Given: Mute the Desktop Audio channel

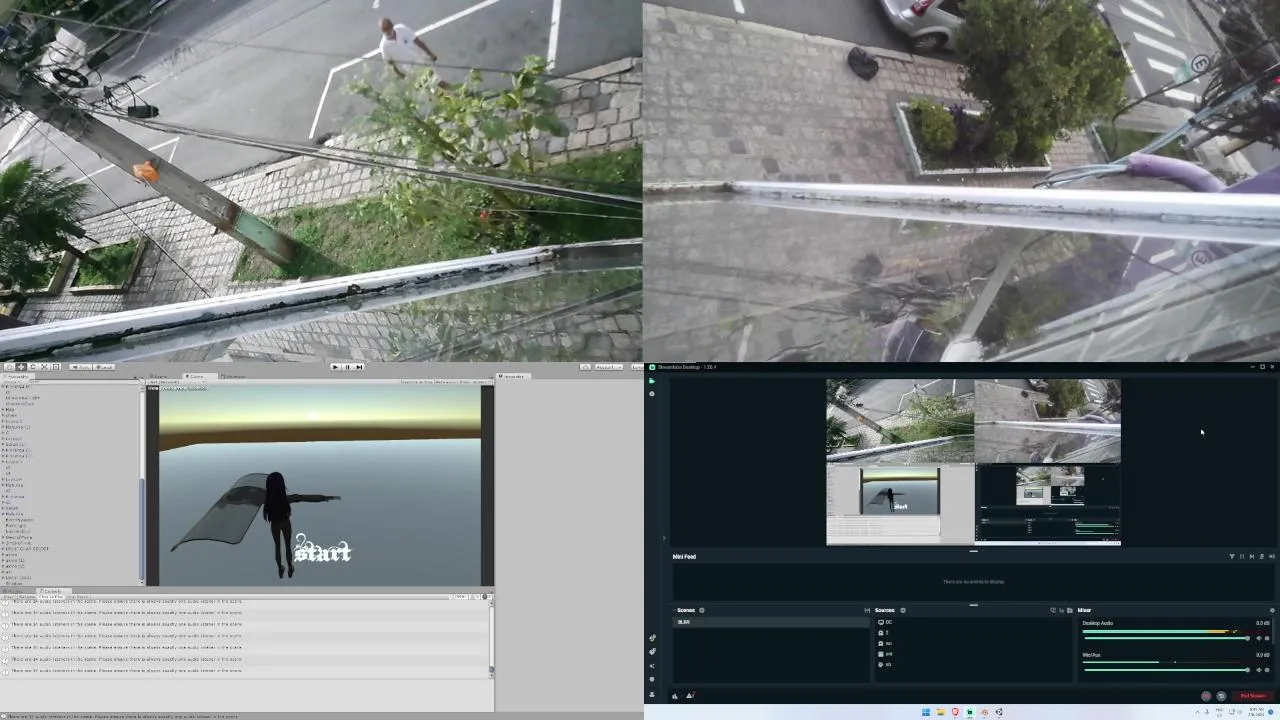Looking at the screenshot, I should point(1258,638).
